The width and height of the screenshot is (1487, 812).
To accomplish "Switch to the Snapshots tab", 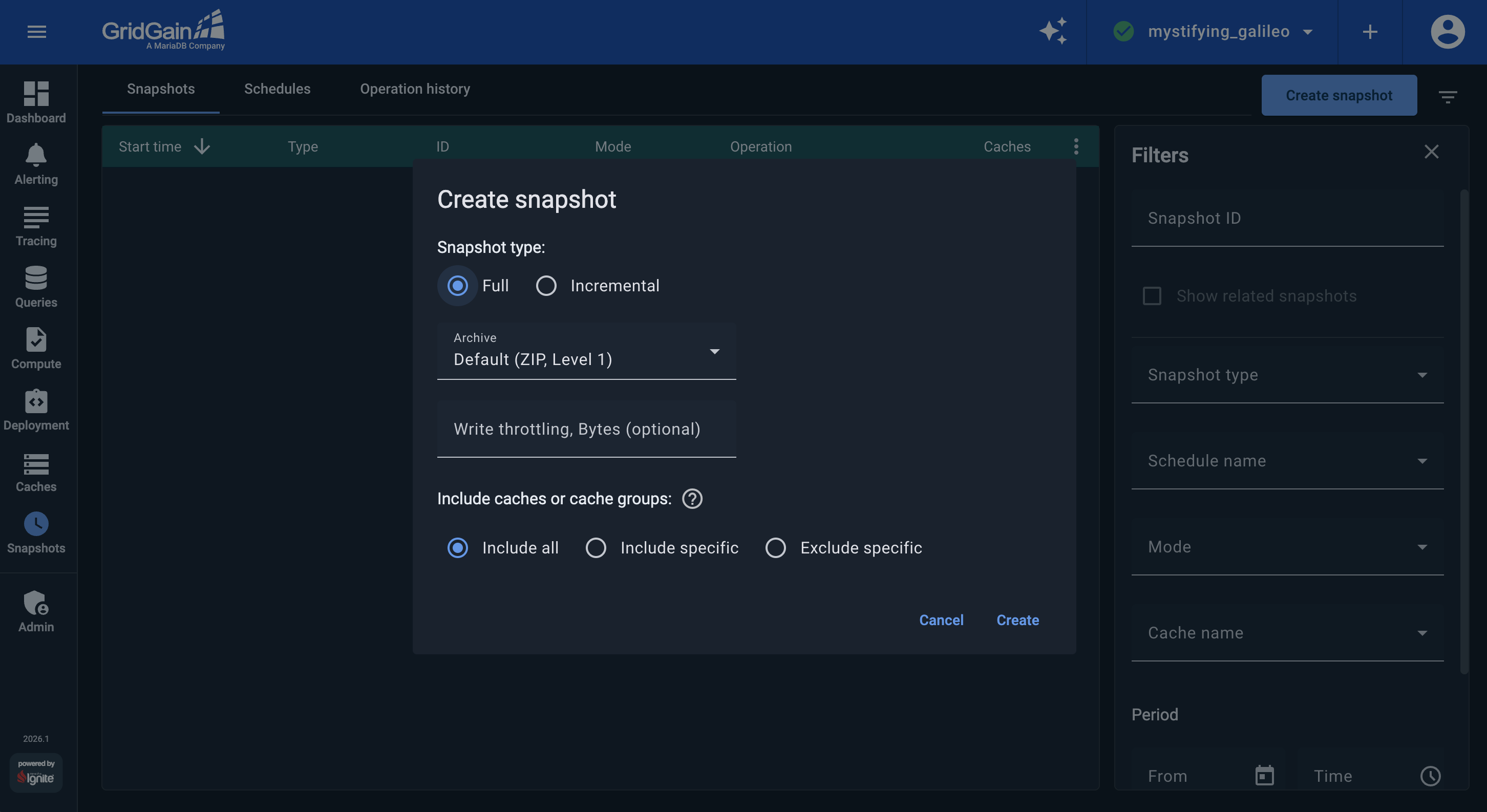I will pyautogui.click(x=160, y=89).
